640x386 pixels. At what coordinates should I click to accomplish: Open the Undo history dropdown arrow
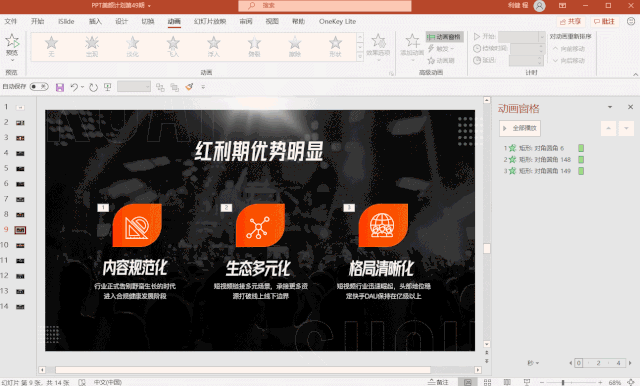tap(82, 87)
